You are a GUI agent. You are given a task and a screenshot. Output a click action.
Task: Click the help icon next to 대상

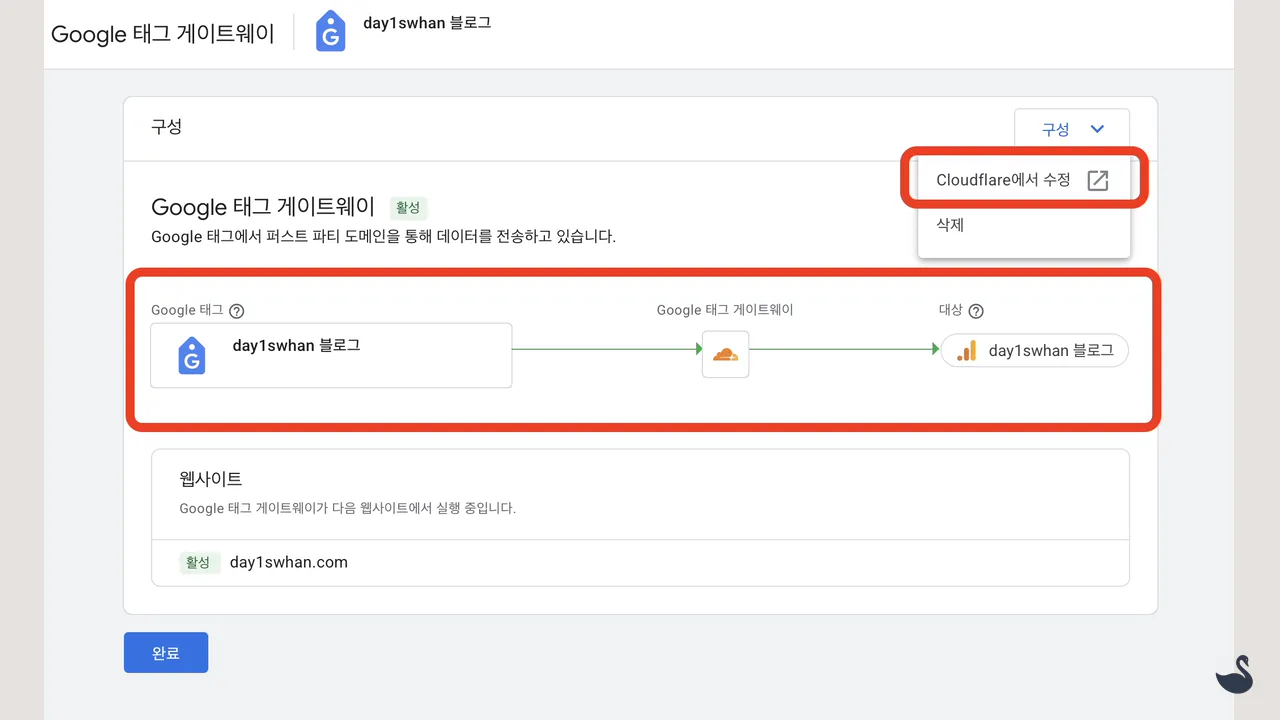[976, 311]
